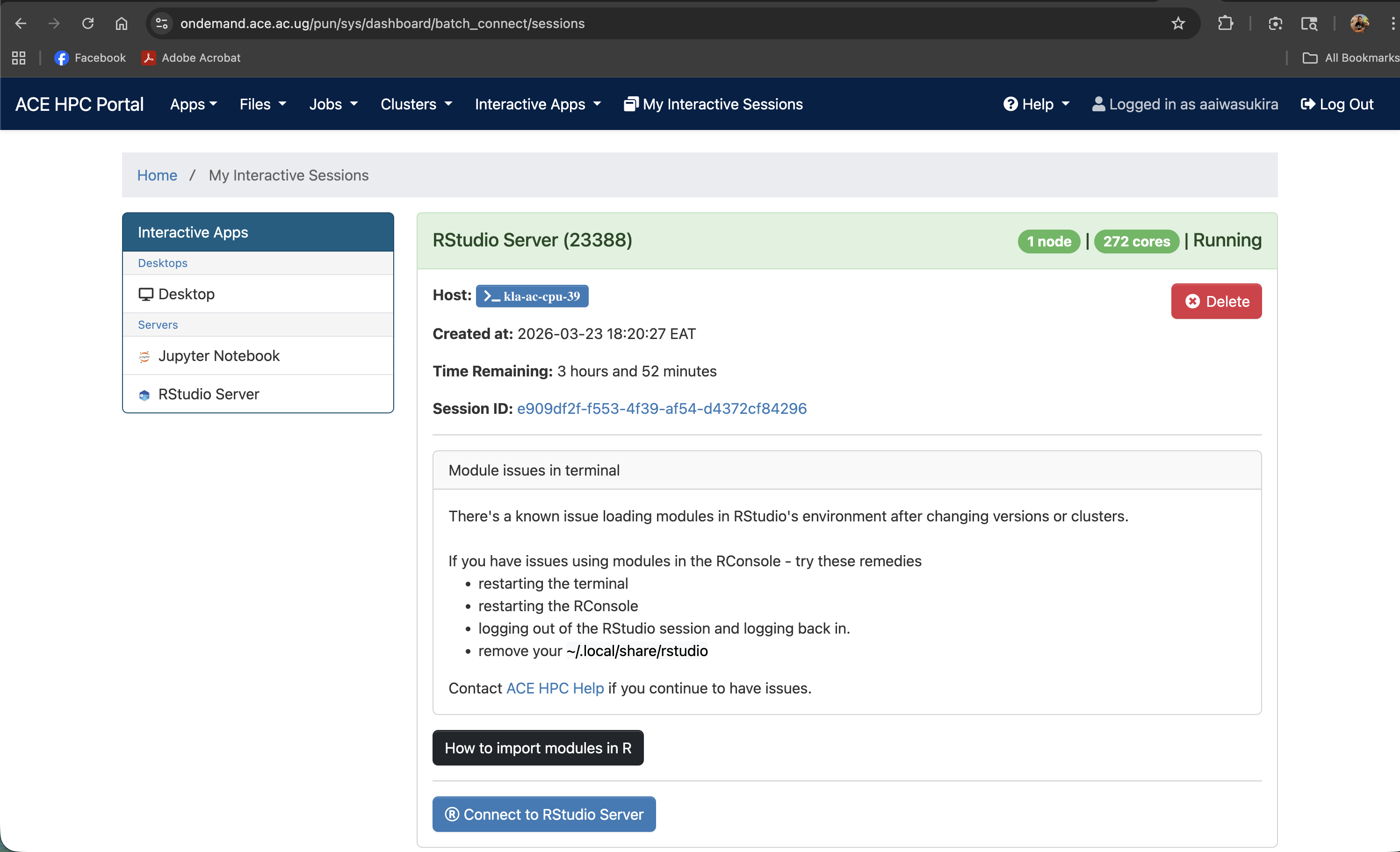Open the Clusters dropdown
This screenshot has height=852, width=1400.
[416, 103]
